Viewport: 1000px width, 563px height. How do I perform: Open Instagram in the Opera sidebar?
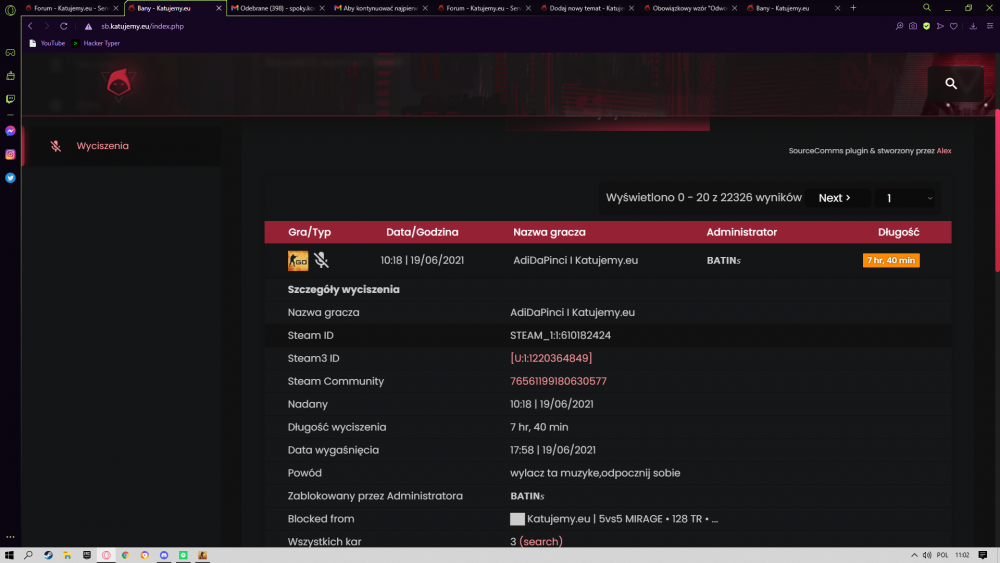pos(10,154)
